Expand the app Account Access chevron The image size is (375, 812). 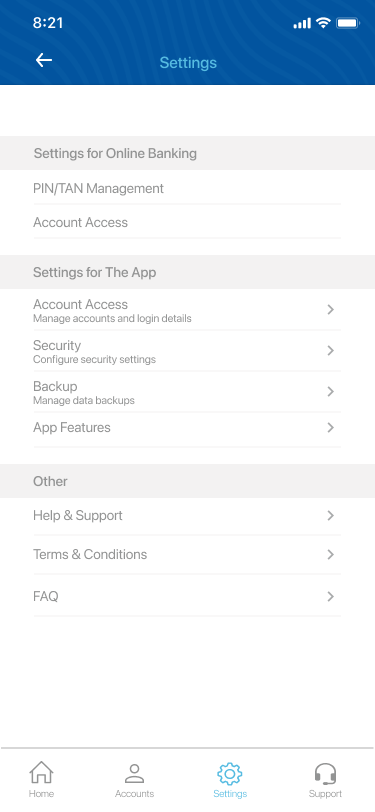click(330, 310)
